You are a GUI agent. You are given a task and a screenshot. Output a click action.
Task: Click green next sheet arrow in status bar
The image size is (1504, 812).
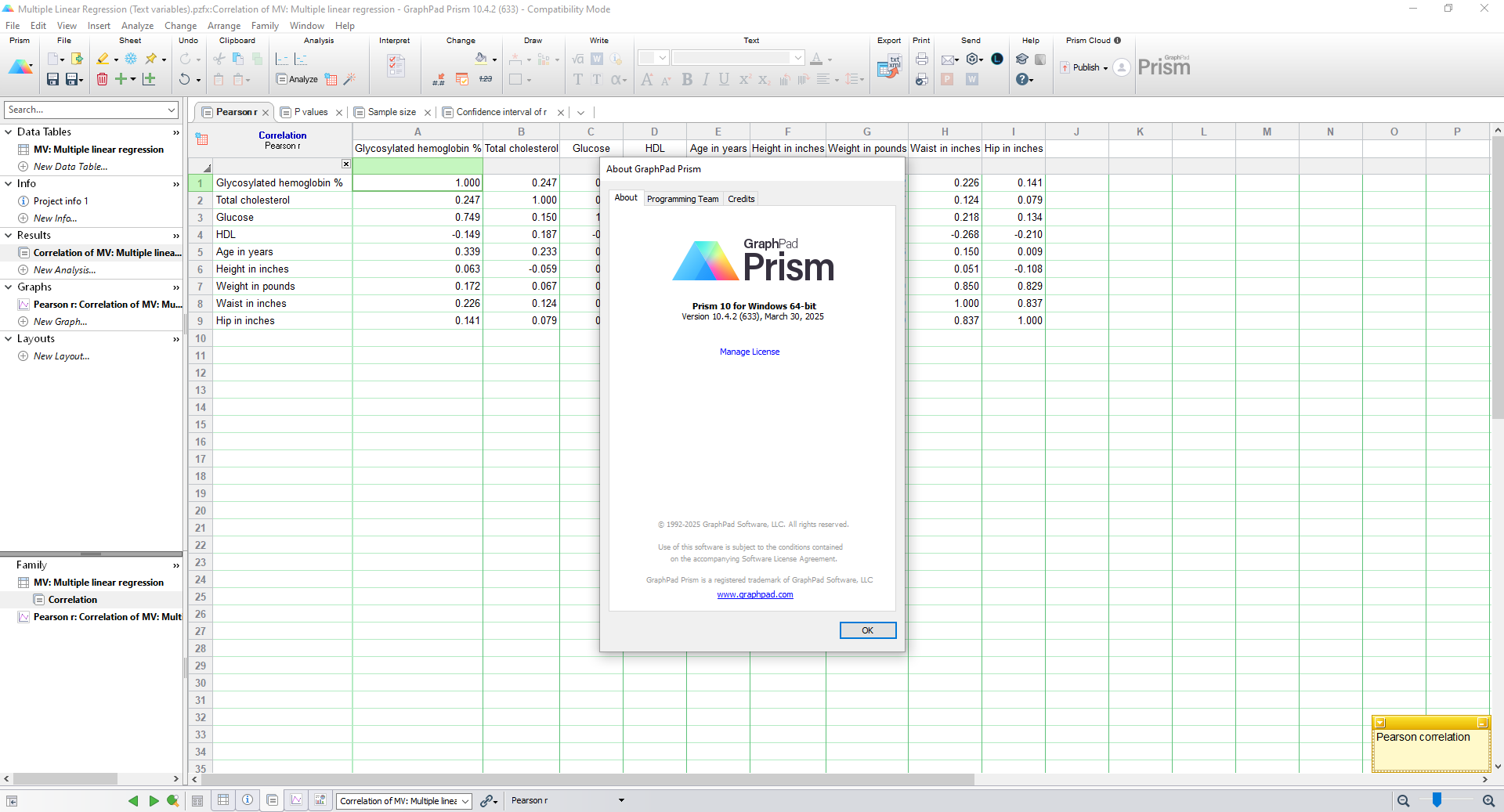point(154,800)
